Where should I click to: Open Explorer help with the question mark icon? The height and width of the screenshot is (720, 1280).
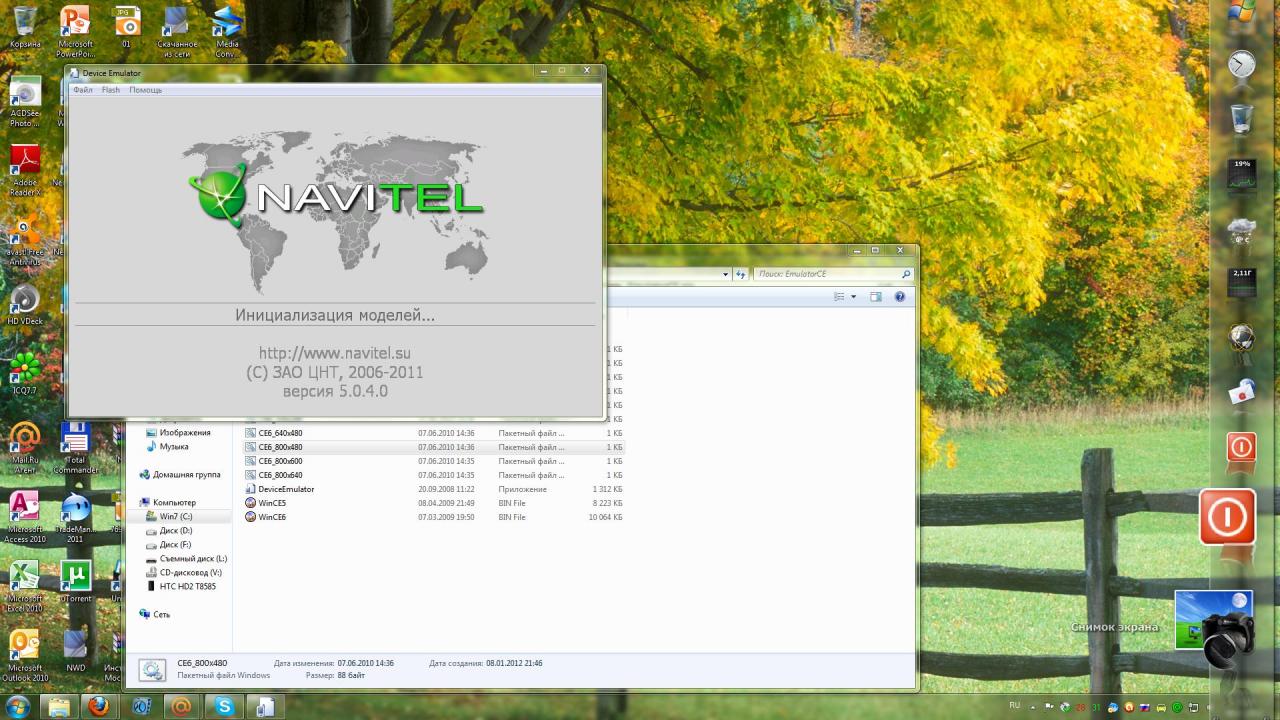pos(899,297)
